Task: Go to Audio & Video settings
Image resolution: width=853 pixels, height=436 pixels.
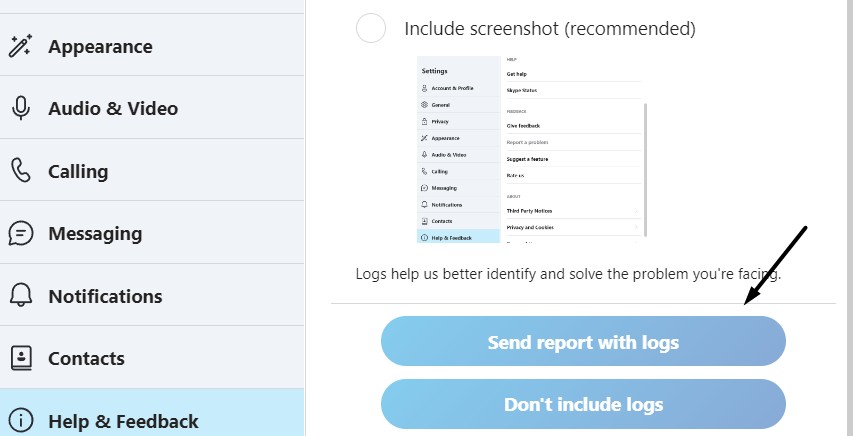Action: pyautogui.click(x=113, y=108)
